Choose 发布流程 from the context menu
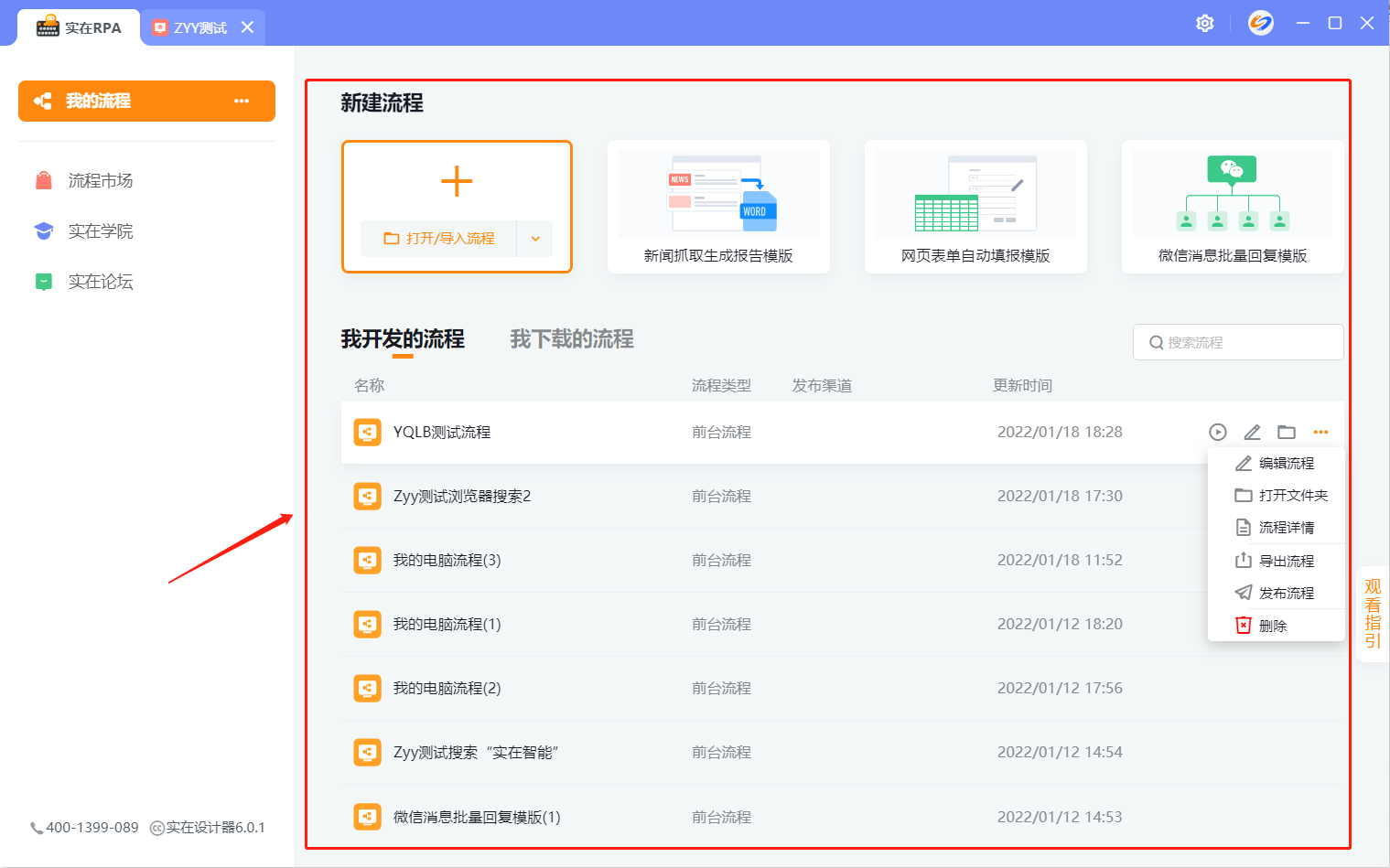 pyautogui.click(x=1276, y=593)
